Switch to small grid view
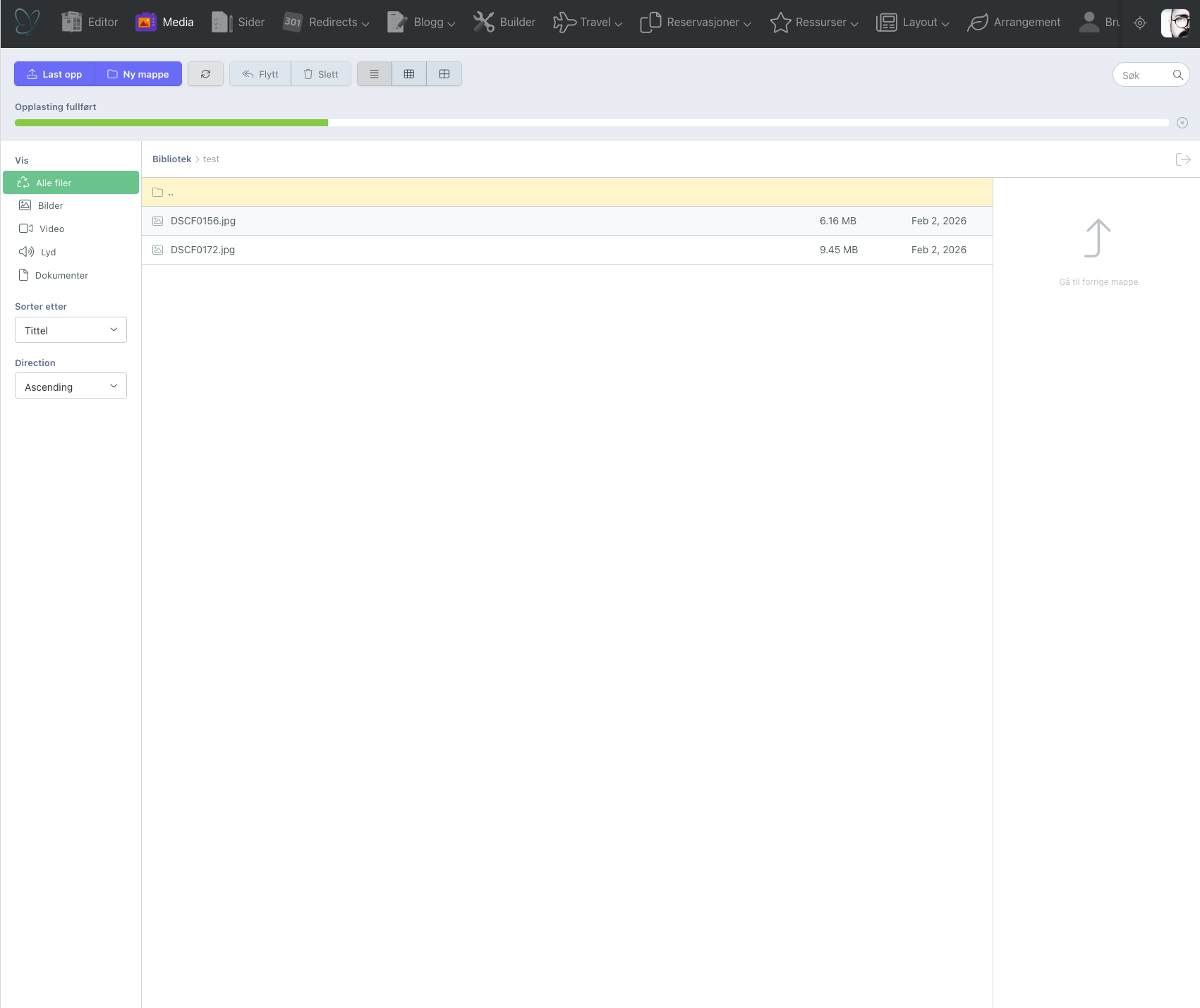The image size is (1200, 1008). tap(409, 74)
